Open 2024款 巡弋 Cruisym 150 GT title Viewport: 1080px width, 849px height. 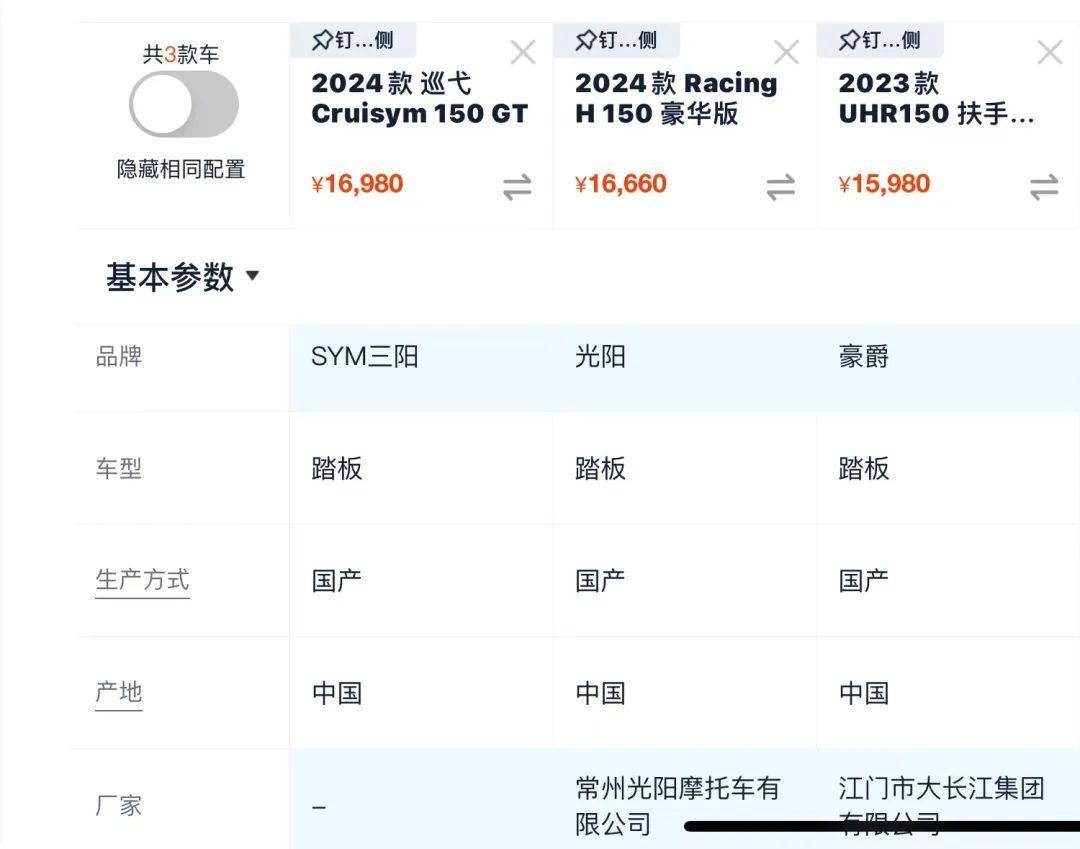pyautogui.click(x=419, y=98)
